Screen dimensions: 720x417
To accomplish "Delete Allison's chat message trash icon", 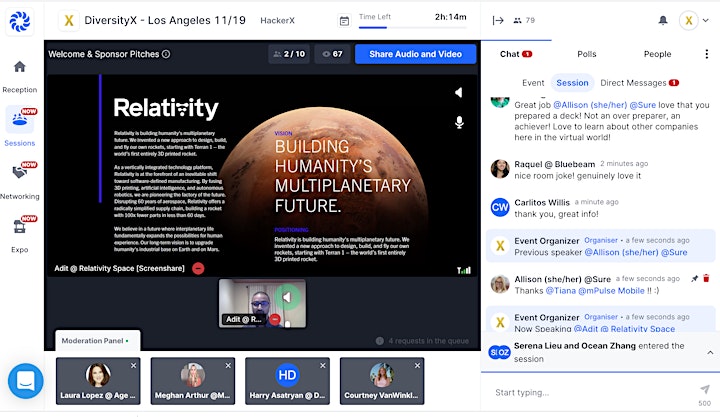I will coord(706,278).
